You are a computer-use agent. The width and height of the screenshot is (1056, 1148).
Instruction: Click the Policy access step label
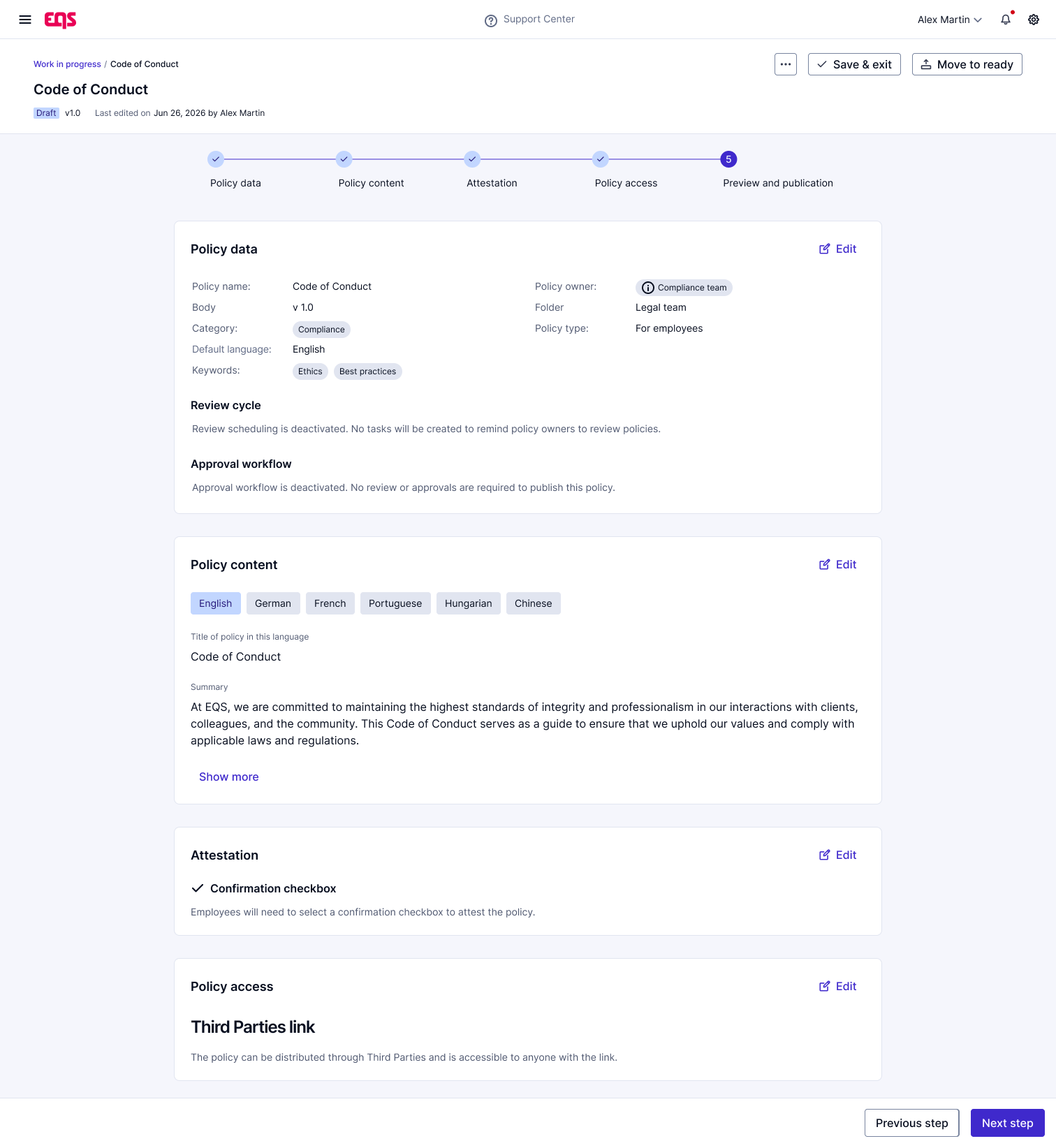[x=626, y=183]
